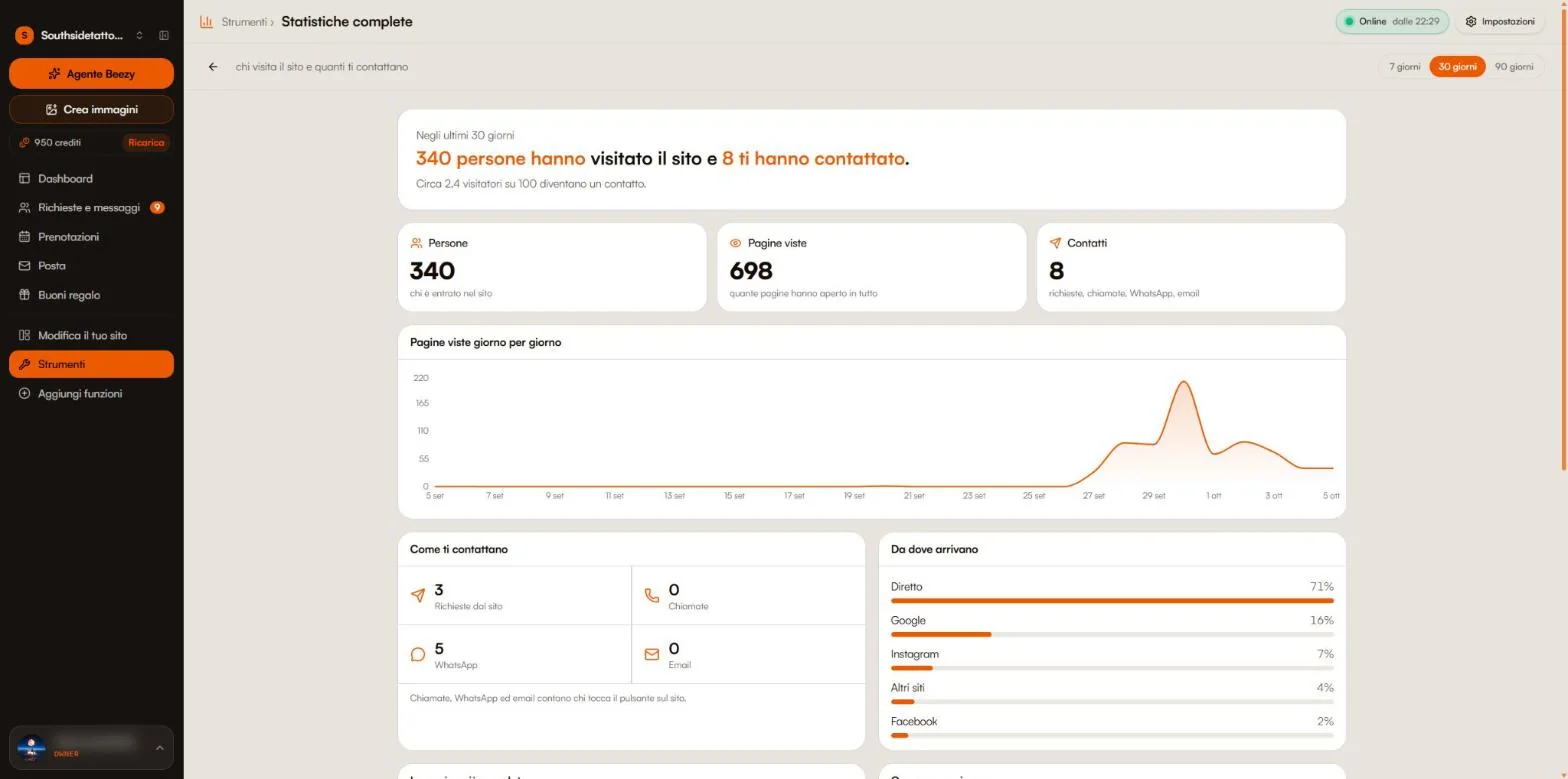Expand the owner account menu chevron

(159, 747)
